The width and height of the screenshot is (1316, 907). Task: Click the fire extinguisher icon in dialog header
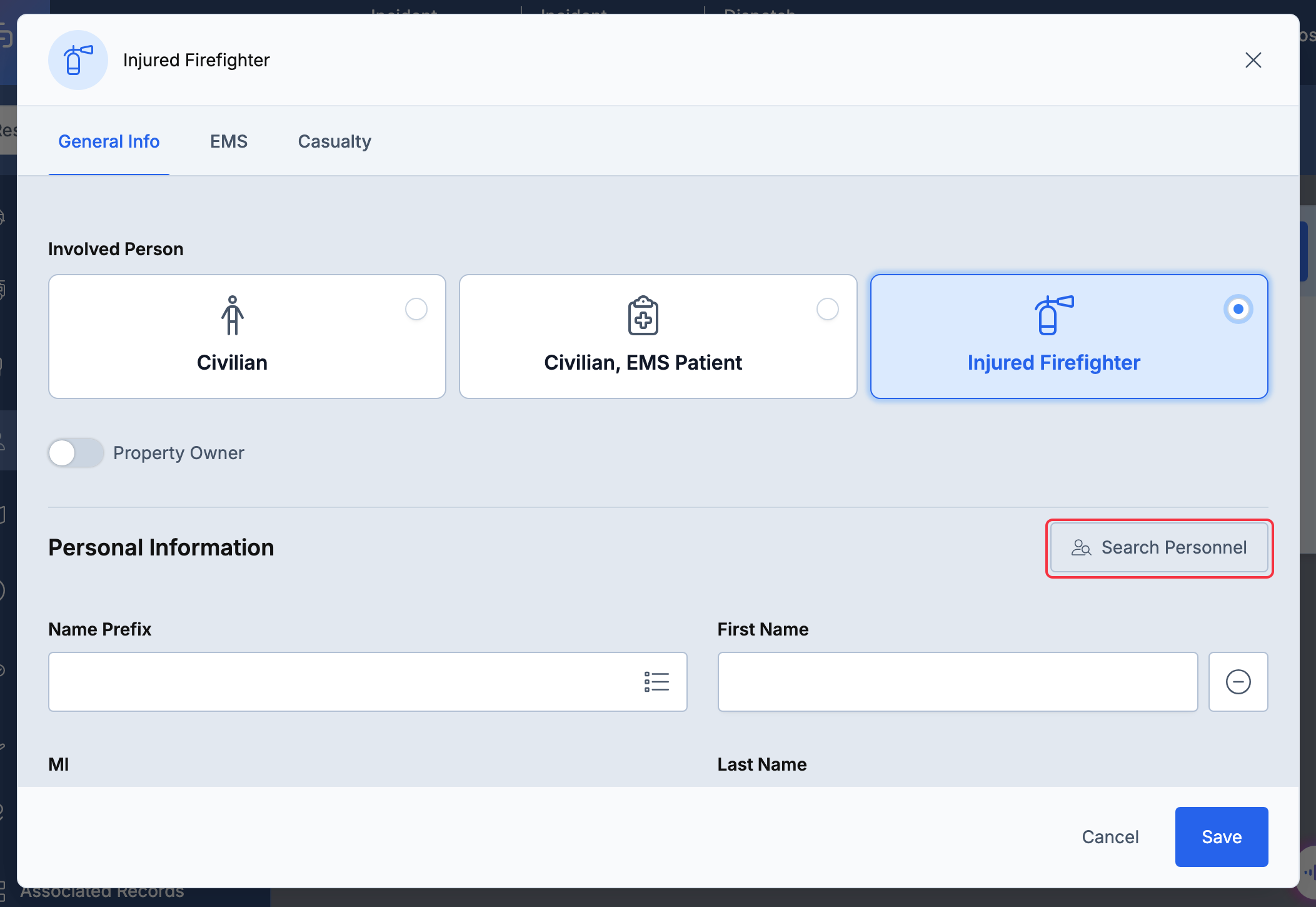pos(78,60)
